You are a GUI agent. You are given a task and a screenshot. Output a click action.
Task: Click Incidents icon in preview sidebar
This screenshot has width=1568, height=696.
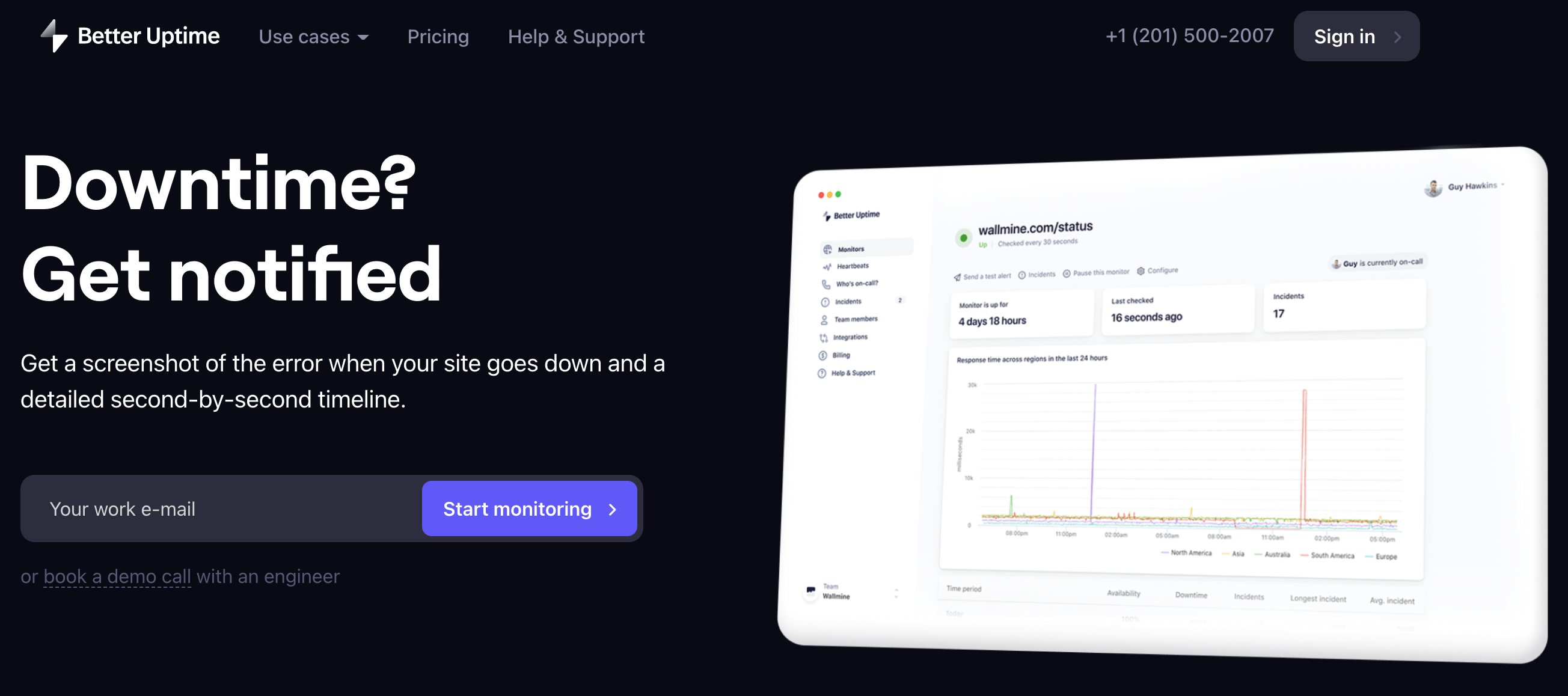tap(825, 302)
